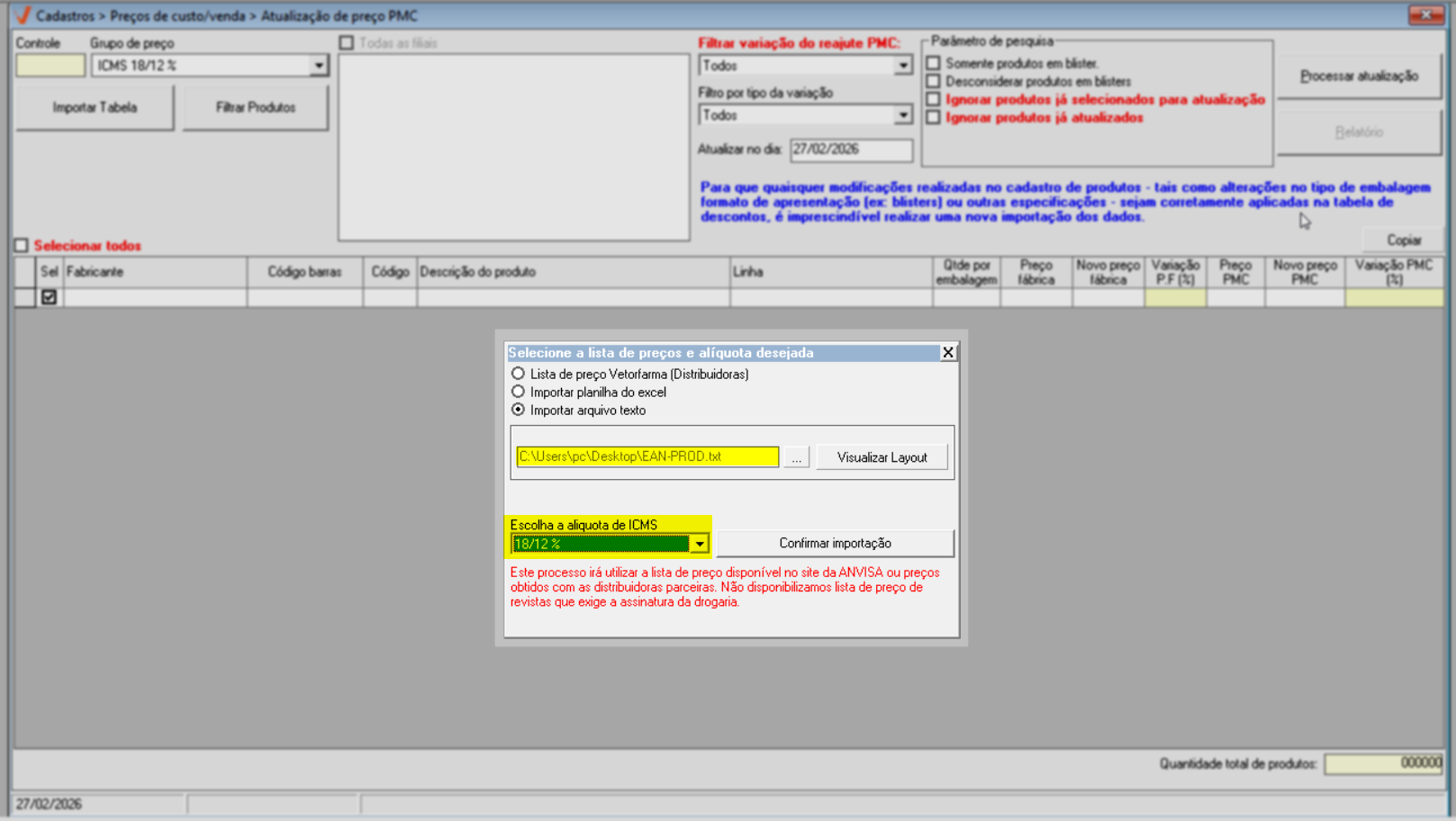This screenshot has height=821, width=1456.
Task: Click the Fabricante column header
Action: 155,272
